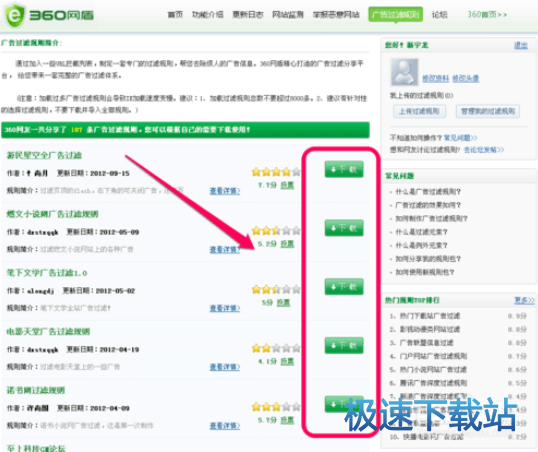The height and width of the screenshot is (452, 538).
Task: Click the 管理我的过滤规则 button
Action: click(x=488, y=111)
